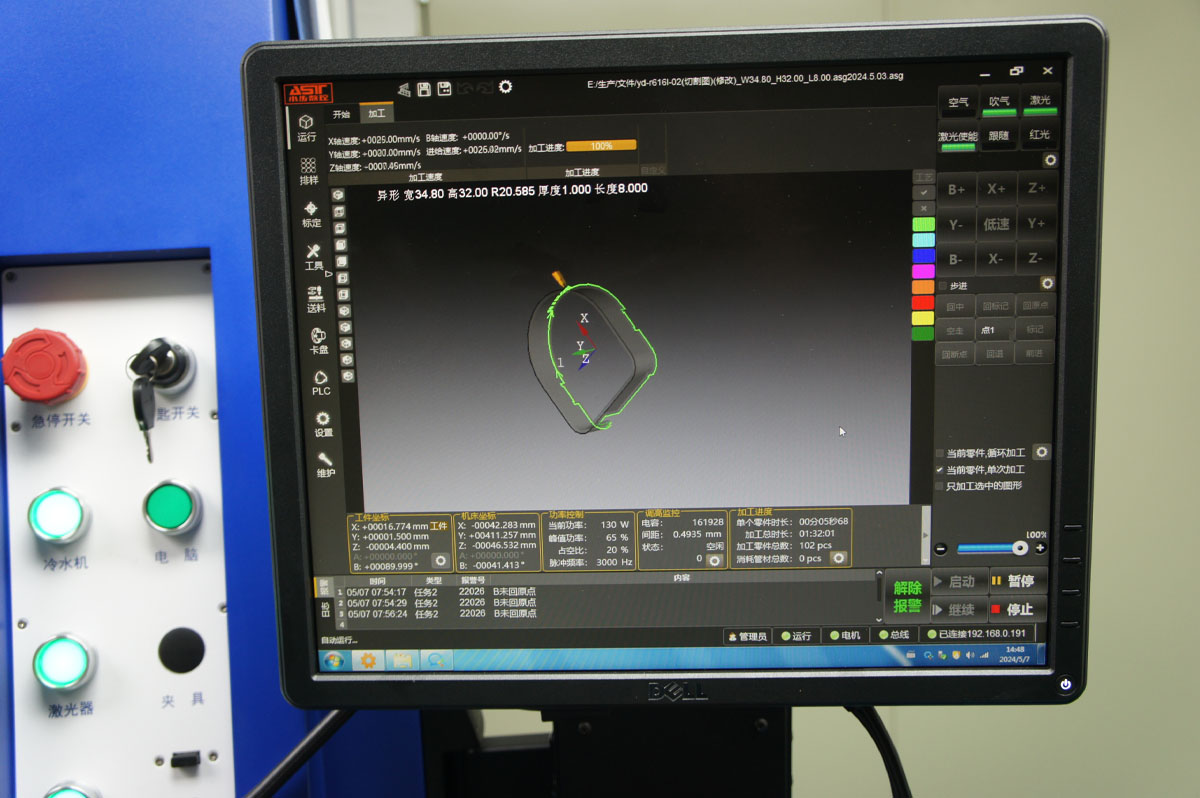Open the 工具 tools sidebar page

(x=314, y=258)
